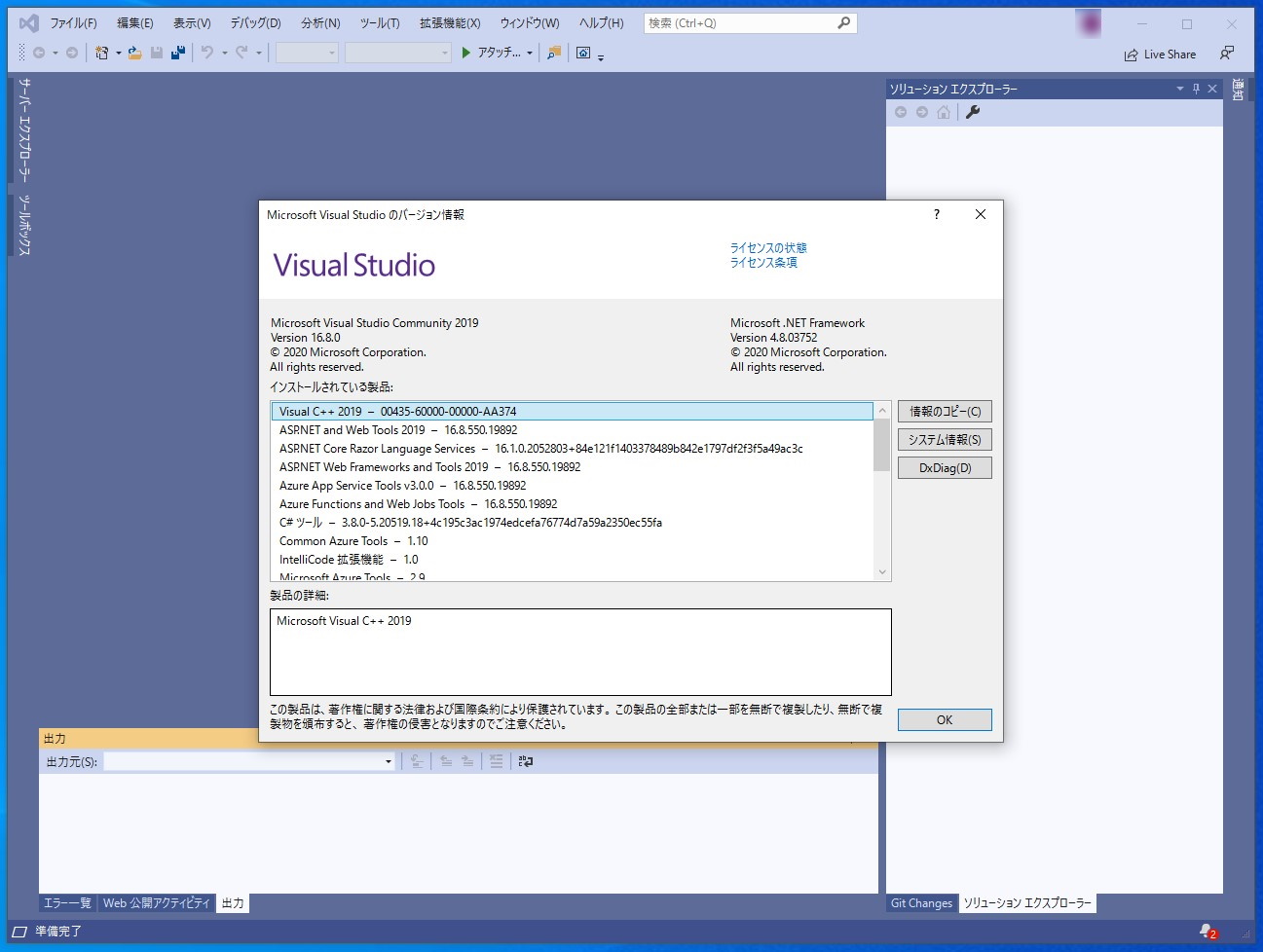Click the Home icon in Solution Explorer
This screenshot has width=1263, height=952.
point(943,112)
